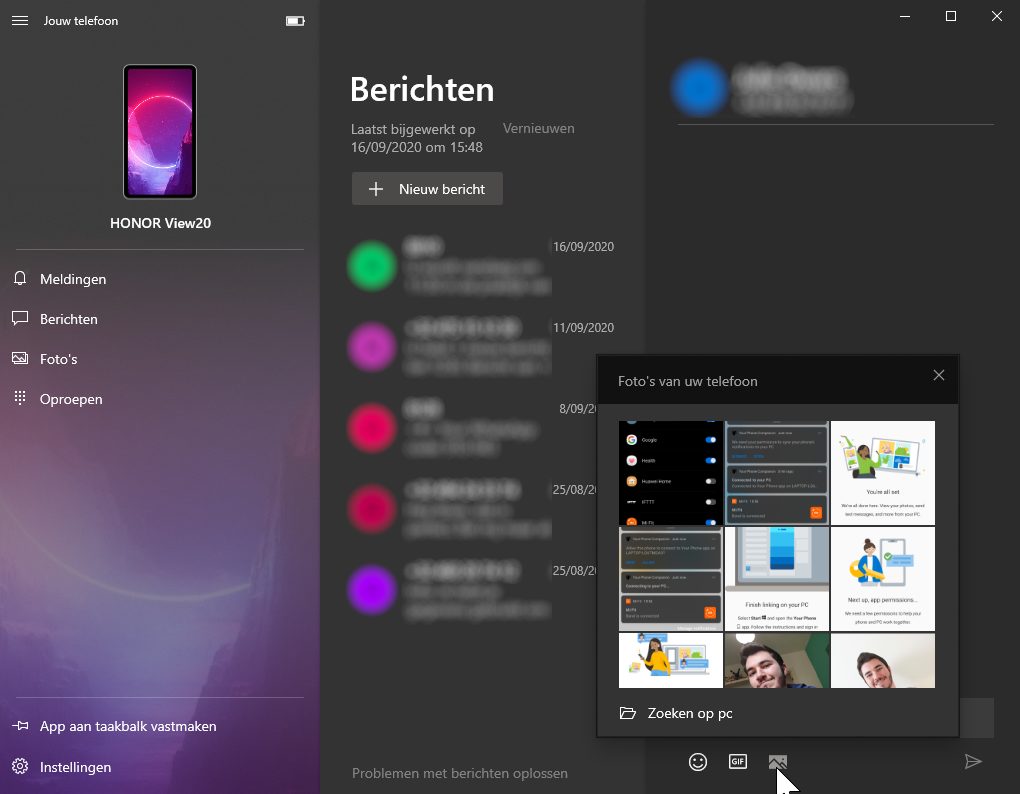Click the Nieuw bericht button
This screenshot has width=1020, height=794.
427,189
